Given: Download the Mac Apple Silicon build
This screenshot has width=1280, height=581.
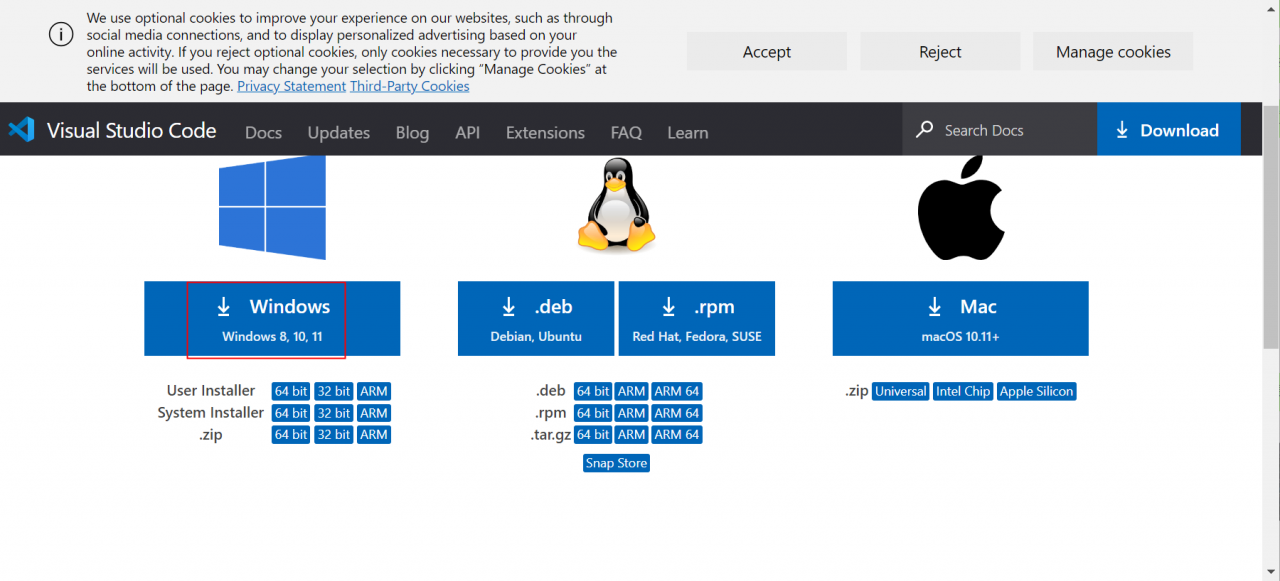Looking at the screenshot, I should click(1036, 391).
